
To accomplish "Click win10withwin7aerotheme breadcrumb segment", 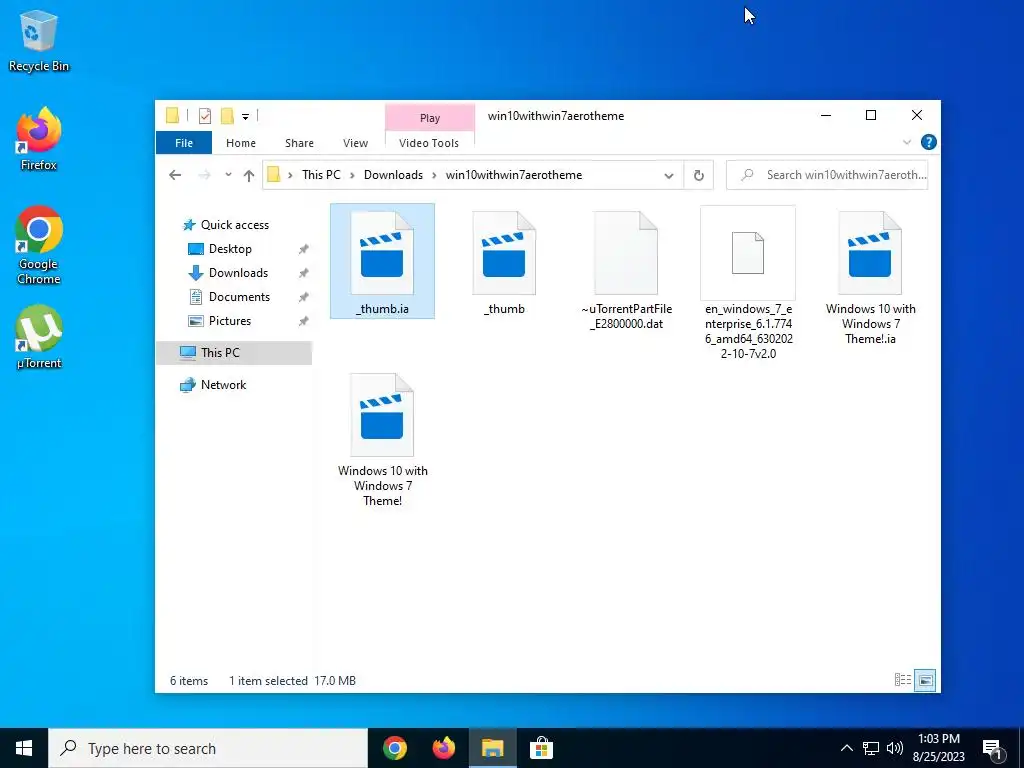I will tap(514, 175).
